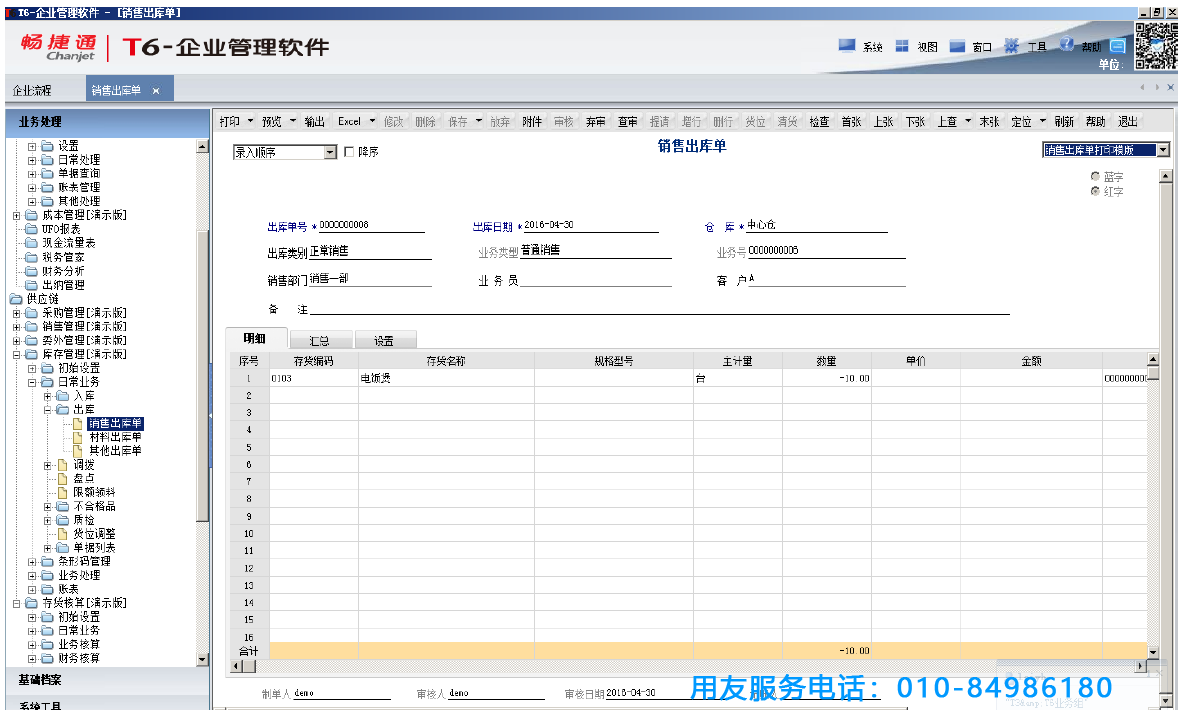Image resolution: width=1181 pixels, height=710 pixels.
Task: Click the 检查 toolbar button
Action: (819, 121)
